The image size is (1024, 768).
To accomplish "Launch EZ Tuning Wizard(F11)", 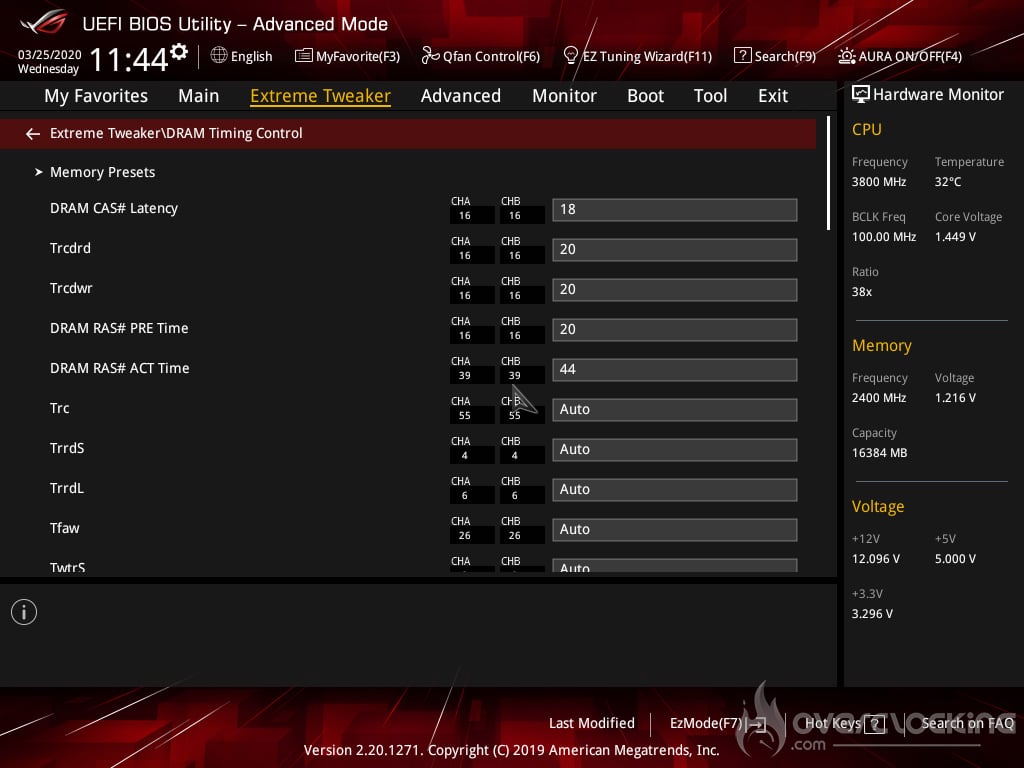I will 637,56.
